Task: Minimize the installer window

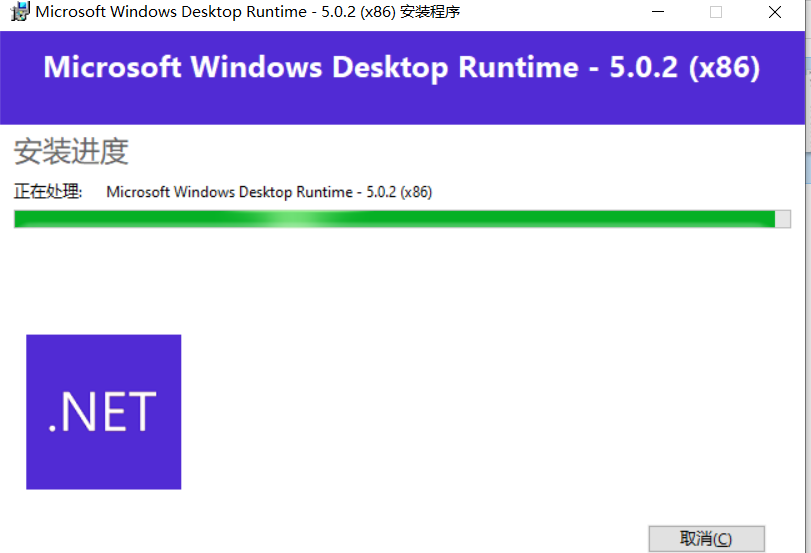Action: [x=658, y=11]
